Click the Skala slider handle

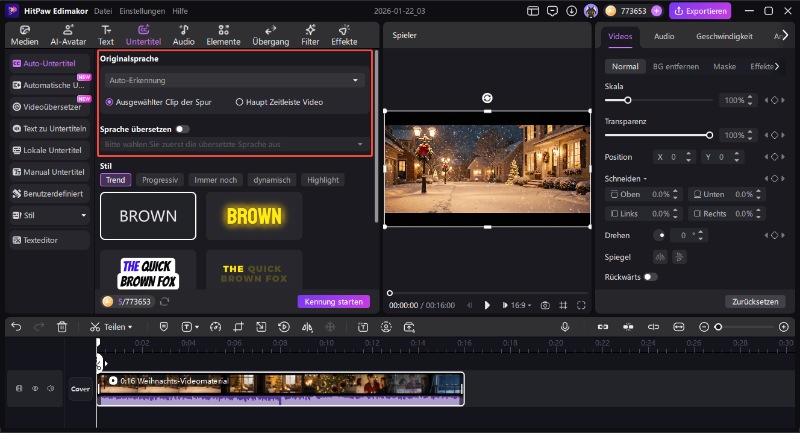[628, 100]
